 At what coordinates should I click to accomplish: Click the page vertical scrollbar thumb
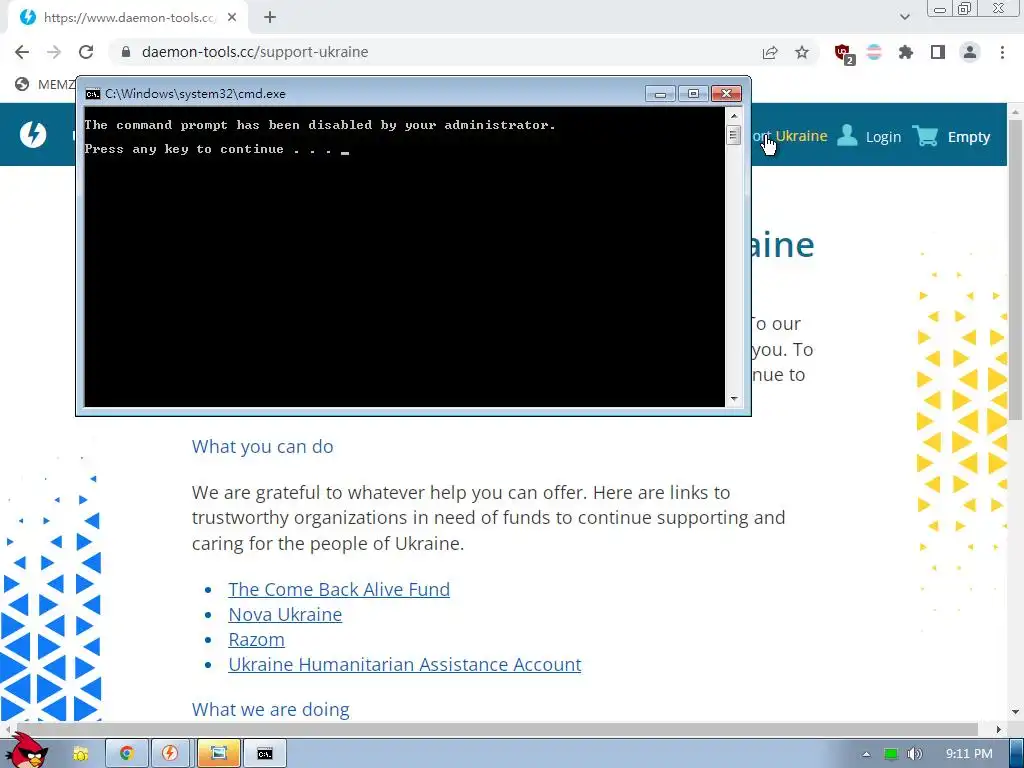(x=1016, y=268)
